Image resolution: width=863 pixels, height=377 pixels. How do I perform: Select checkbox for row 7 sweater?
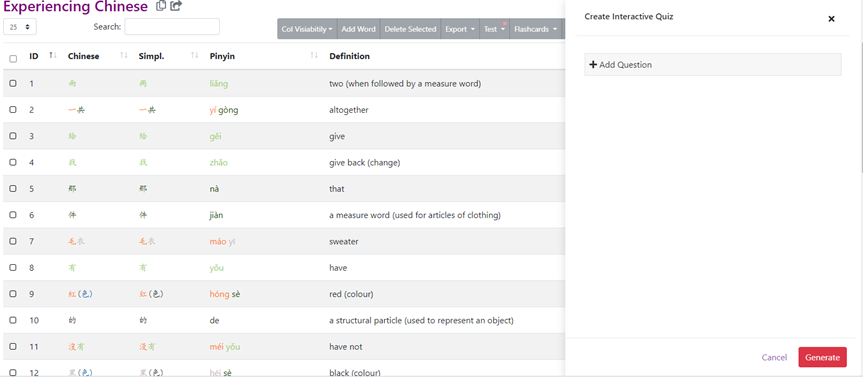point(13,241)
